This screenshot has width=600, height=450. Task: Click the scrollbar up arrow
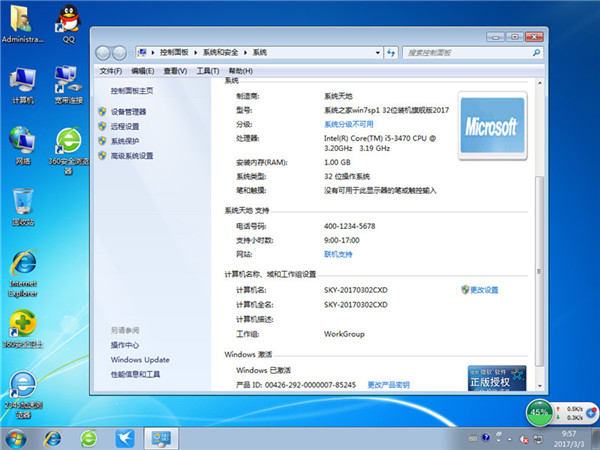click(x=539, y=83)
